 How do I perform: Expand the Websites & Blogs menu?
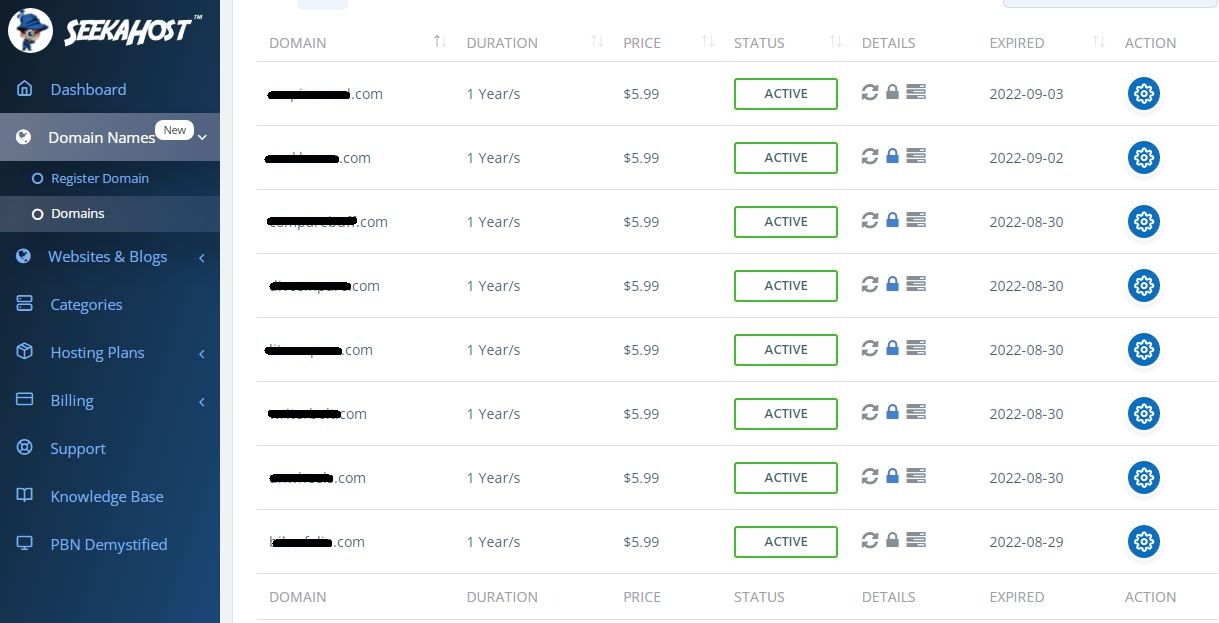point(108,257)
